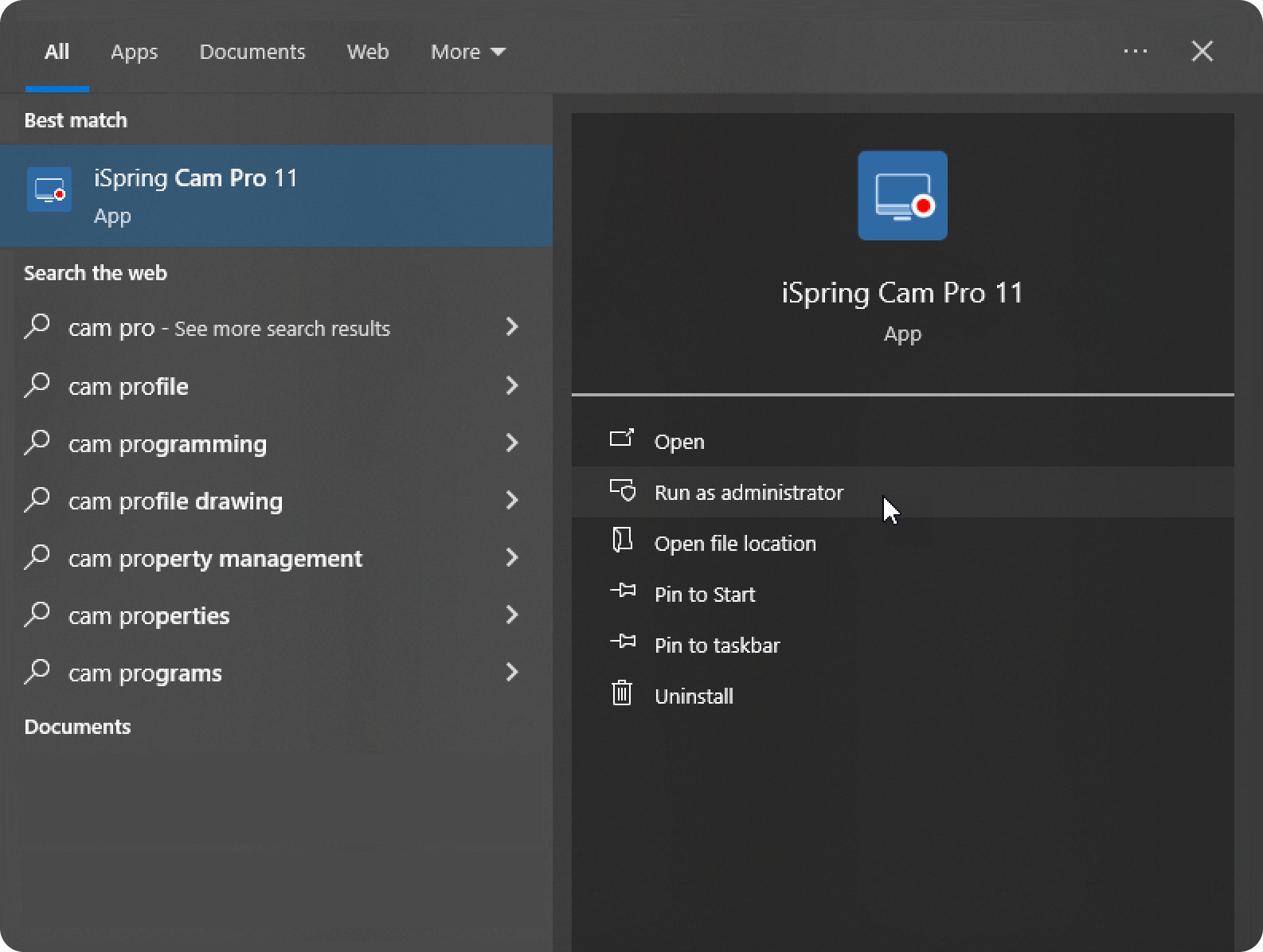1263x952 pixels.
Task: Expand the 'cam profile' suggestion arrow
Action: [512, 385]
